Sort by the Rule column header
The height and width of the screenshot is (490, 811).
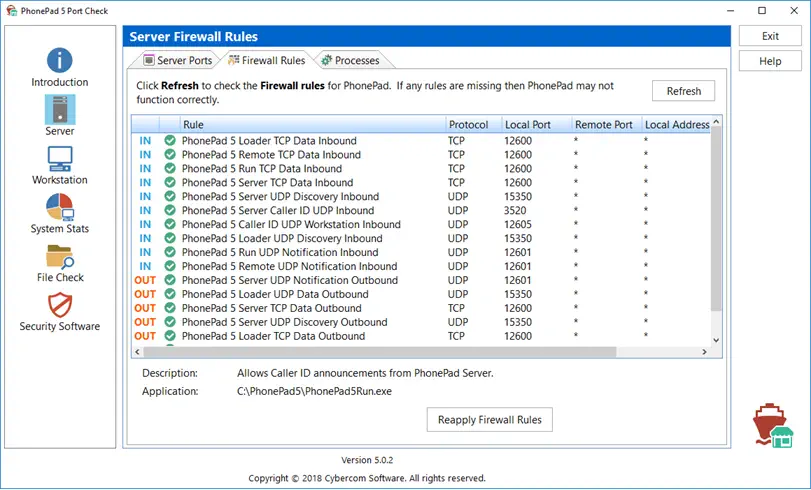312,125
